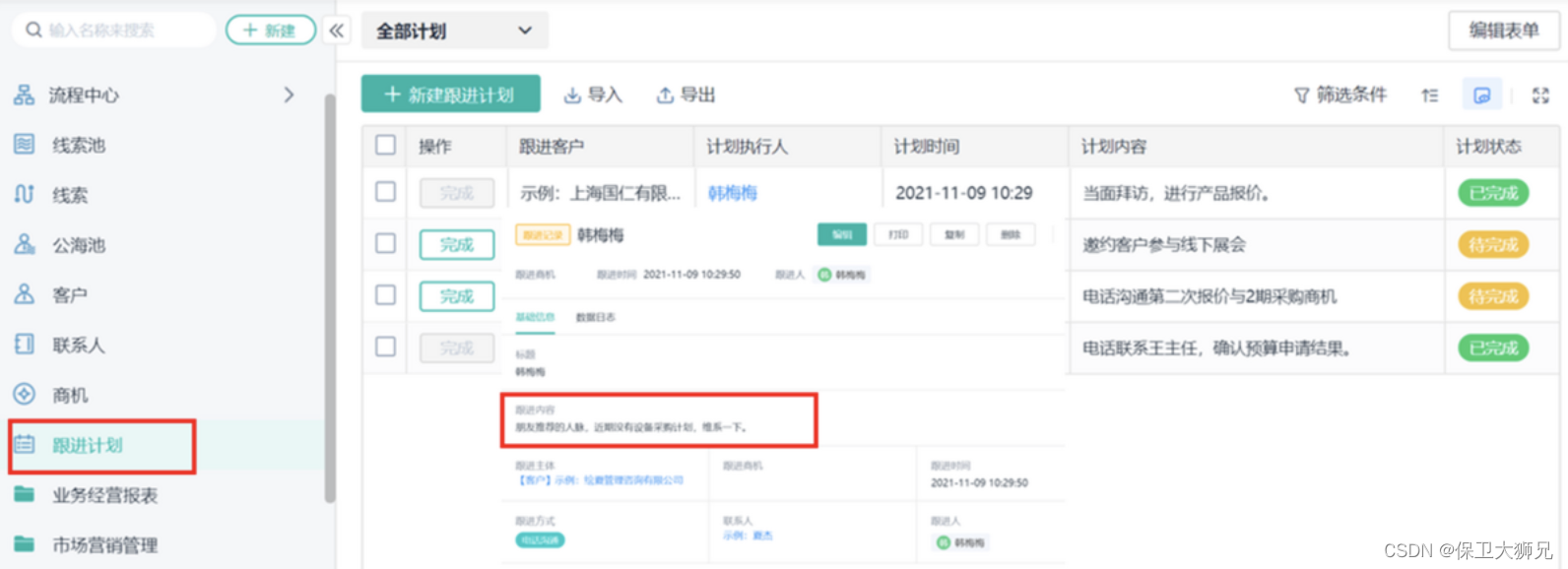Click the 已完成 status for 电话联系王主任 row
The height and width of the screenshot is (569, 1568).
1493,348
